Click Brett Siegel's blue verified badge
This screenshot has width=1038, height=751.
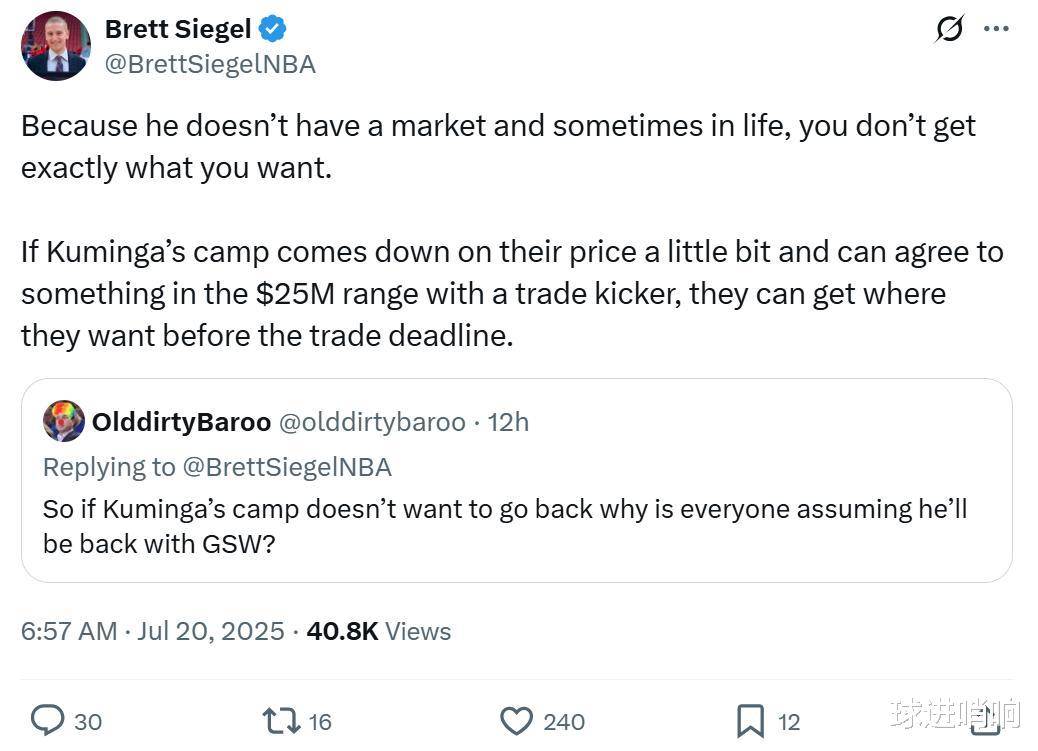272,29
